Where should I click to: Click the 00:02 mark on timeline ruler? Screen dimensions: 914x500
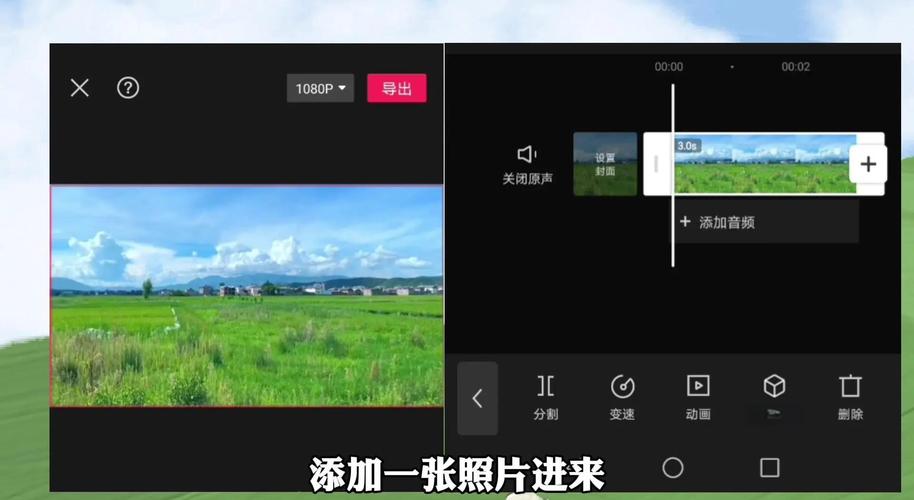(796, 67)
